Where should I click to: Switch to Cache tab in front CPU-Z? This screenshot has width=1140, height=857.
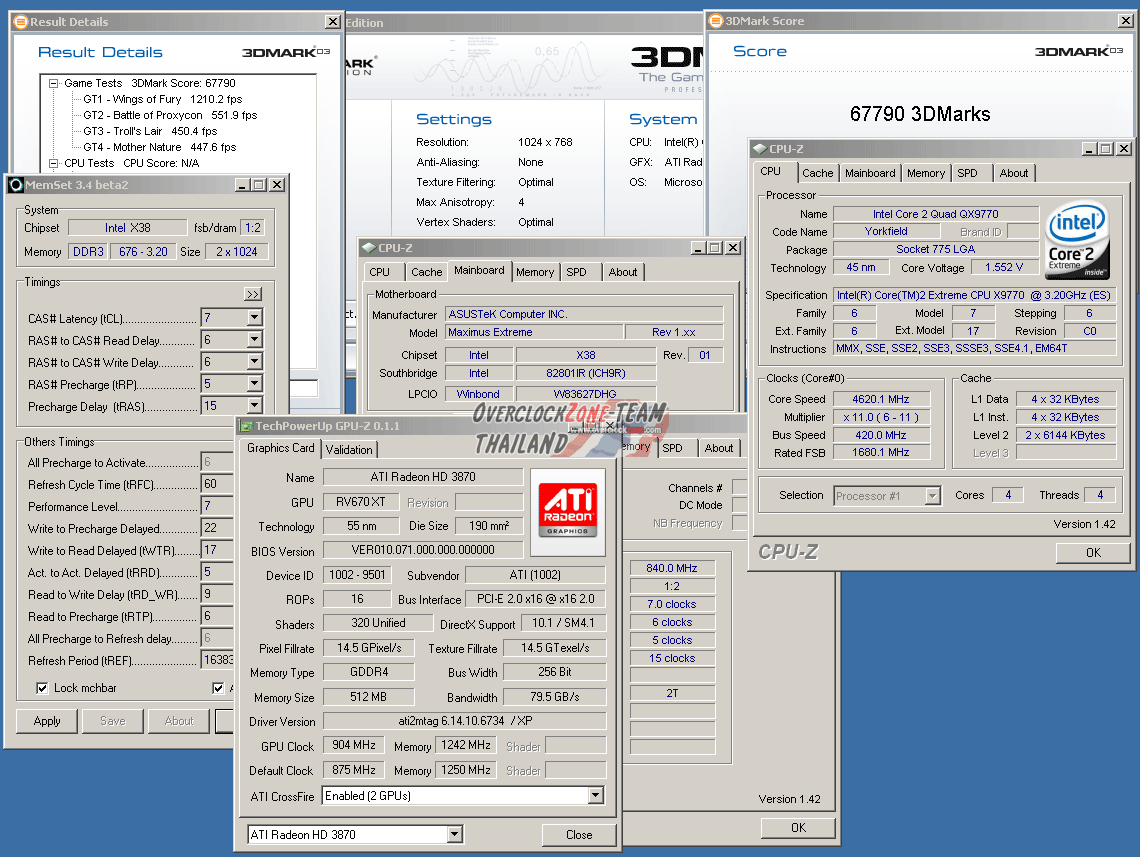click(817, 173)
